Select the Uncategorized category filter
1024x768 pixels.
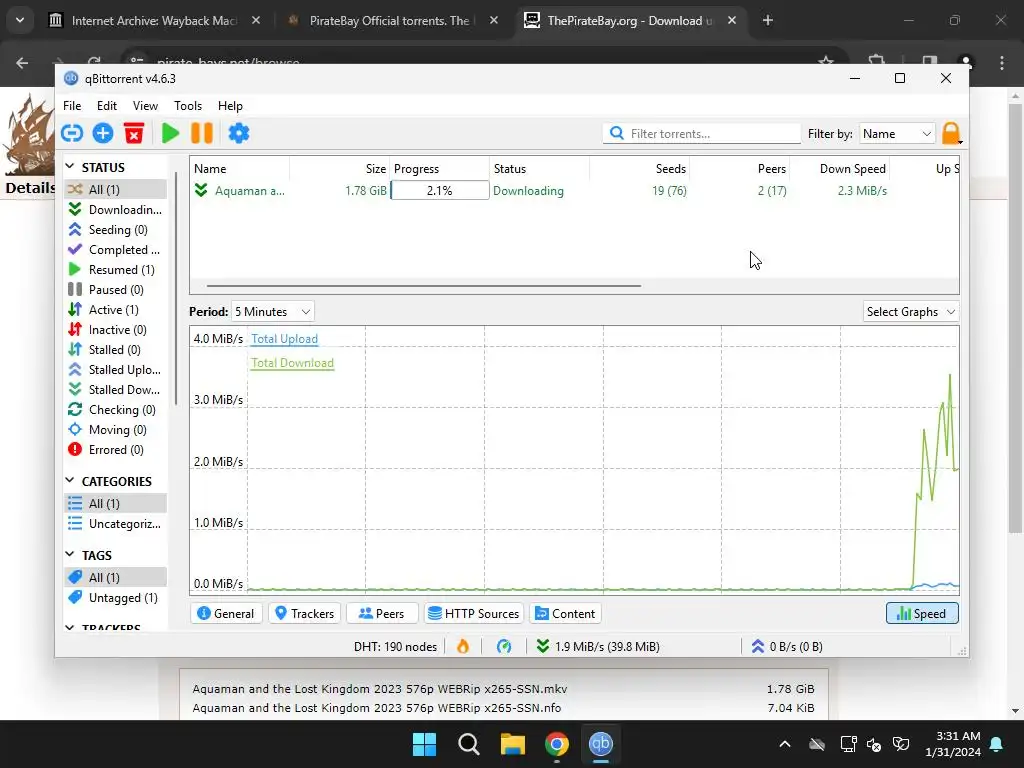pos(116,524)
